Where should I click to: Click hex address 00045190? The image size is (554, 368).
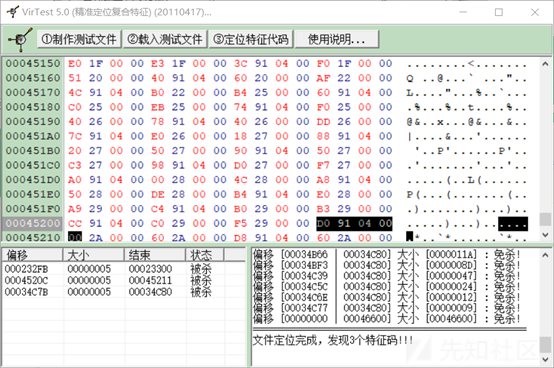point(33,121)
